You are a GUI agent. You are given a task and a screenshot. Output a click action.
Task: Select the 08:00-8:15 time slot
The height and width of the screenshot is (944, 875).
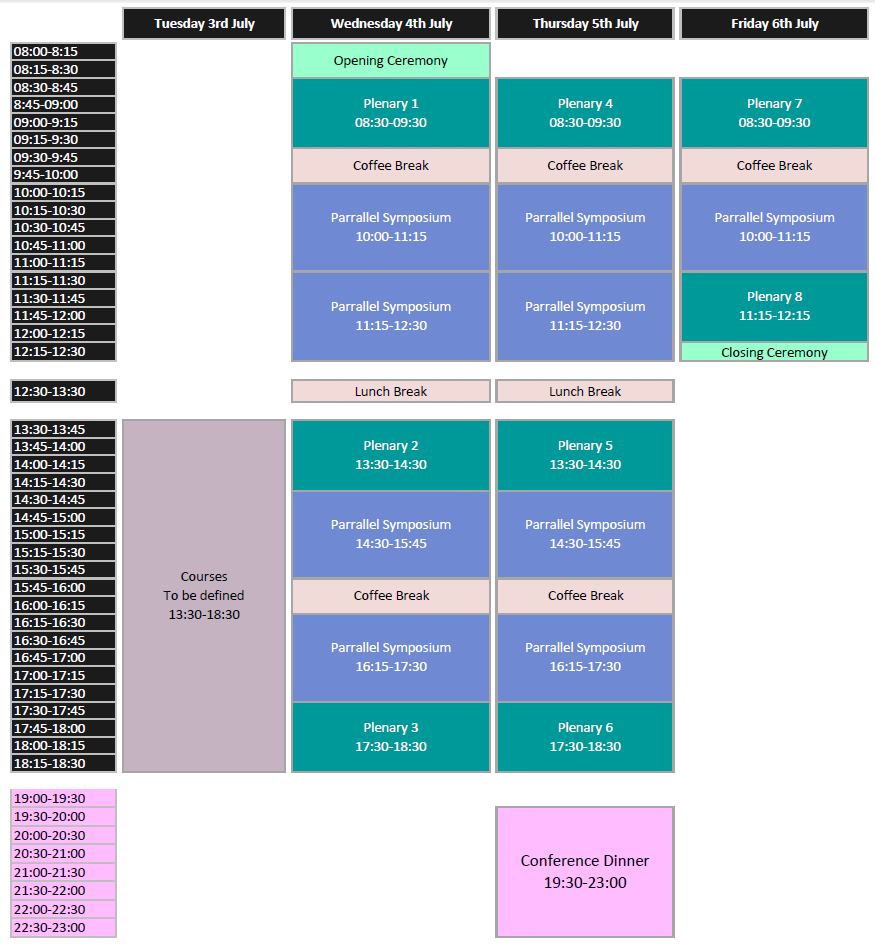tap(63, 52)
